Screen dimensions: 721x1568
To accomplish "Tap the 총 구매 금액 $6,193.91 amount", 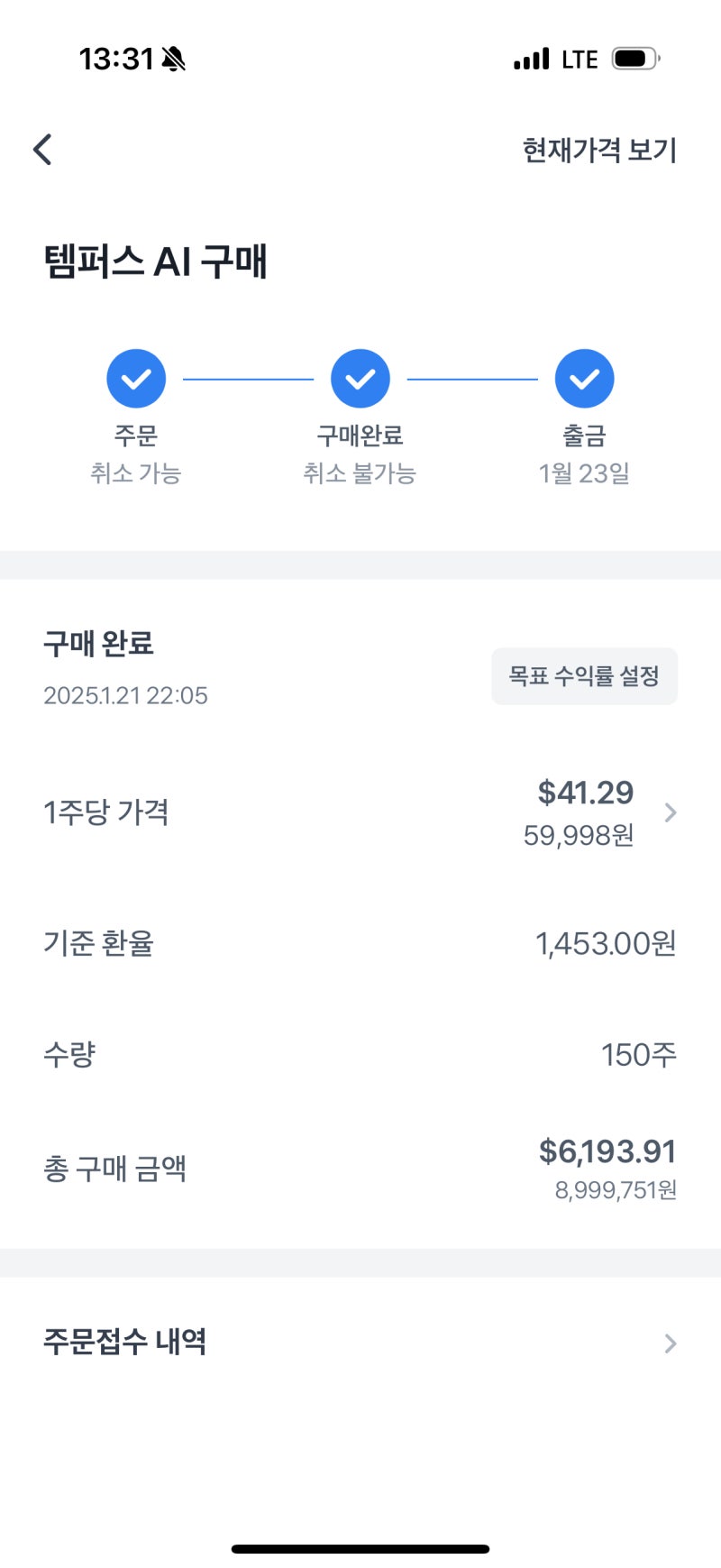I will point(607,1151).
